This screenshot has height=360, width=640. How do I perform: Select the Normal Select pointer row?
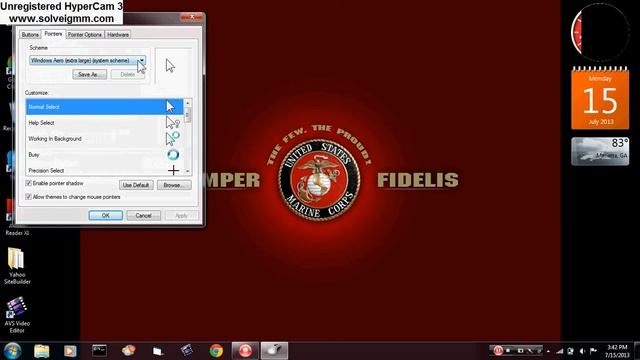click(x=104, y=107)
